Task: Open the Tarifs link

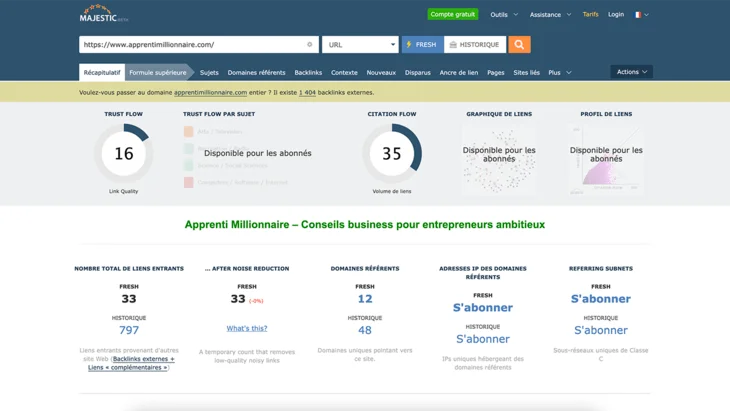Action: (590, 14)
